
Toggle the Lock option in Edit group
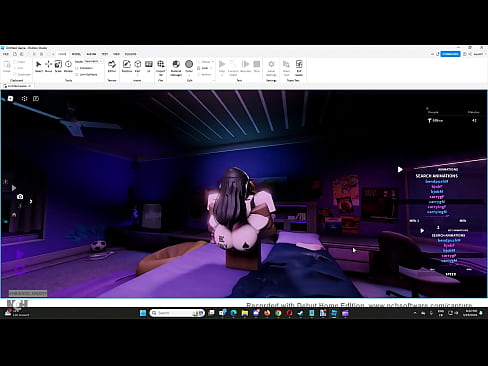pos(203,68)
